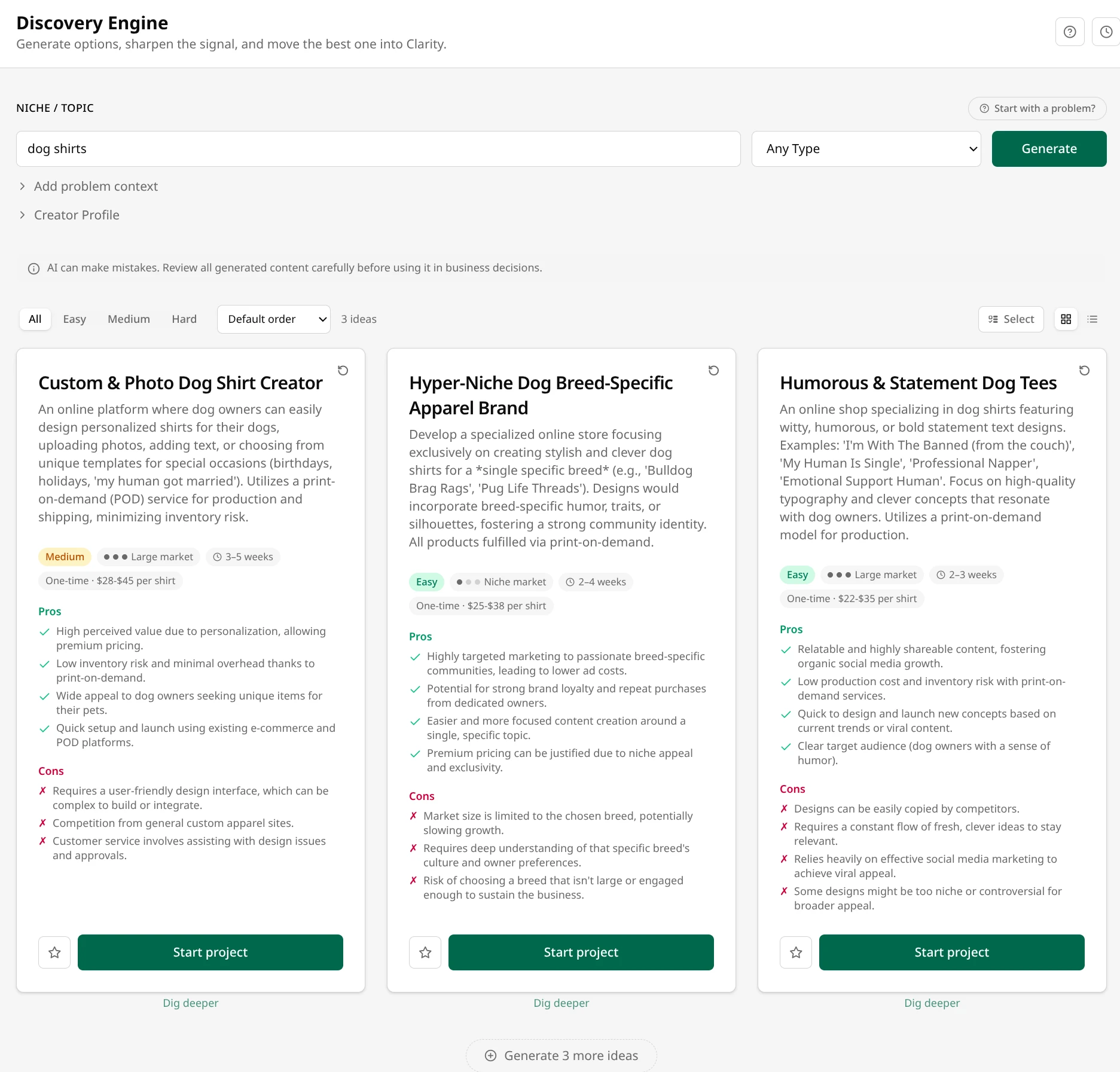Star the Hyper-Niche Dog Breed-Specific Apparel idea
Image resolution: width=1120 pixels, height=1072 pixels.
coord(425,952)
